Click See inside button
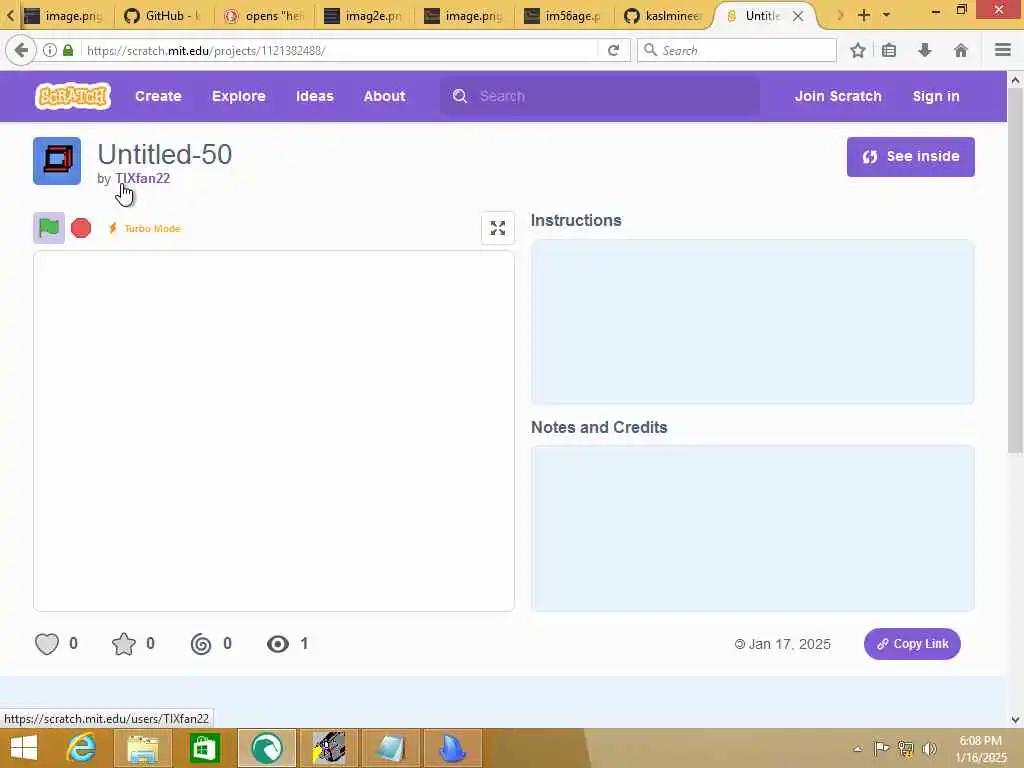Image resolution: width=1024 pixels, height=768 pixels. [910, 157]
